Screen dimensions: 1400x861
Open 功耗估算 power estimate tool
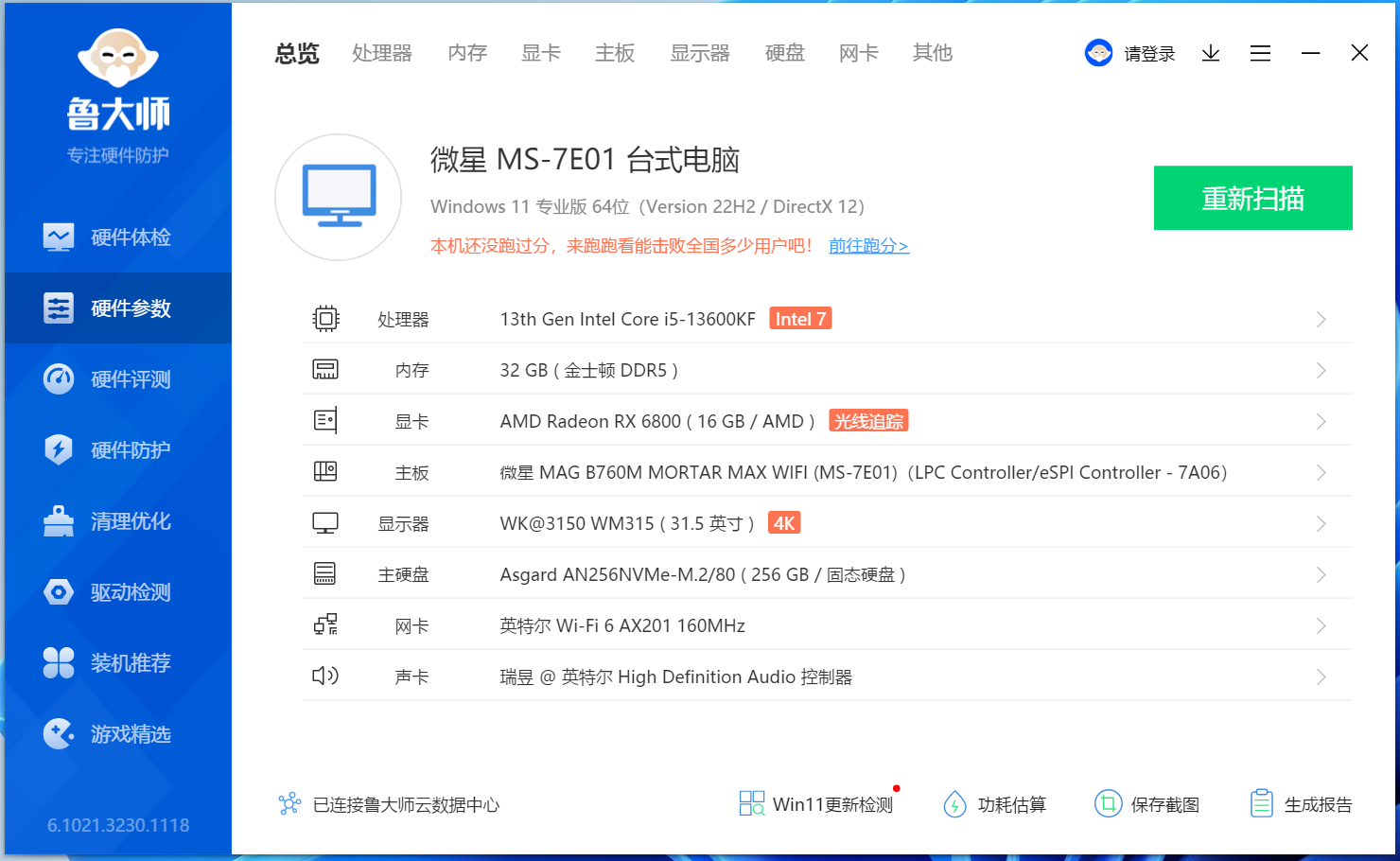[x=994, y=804]
